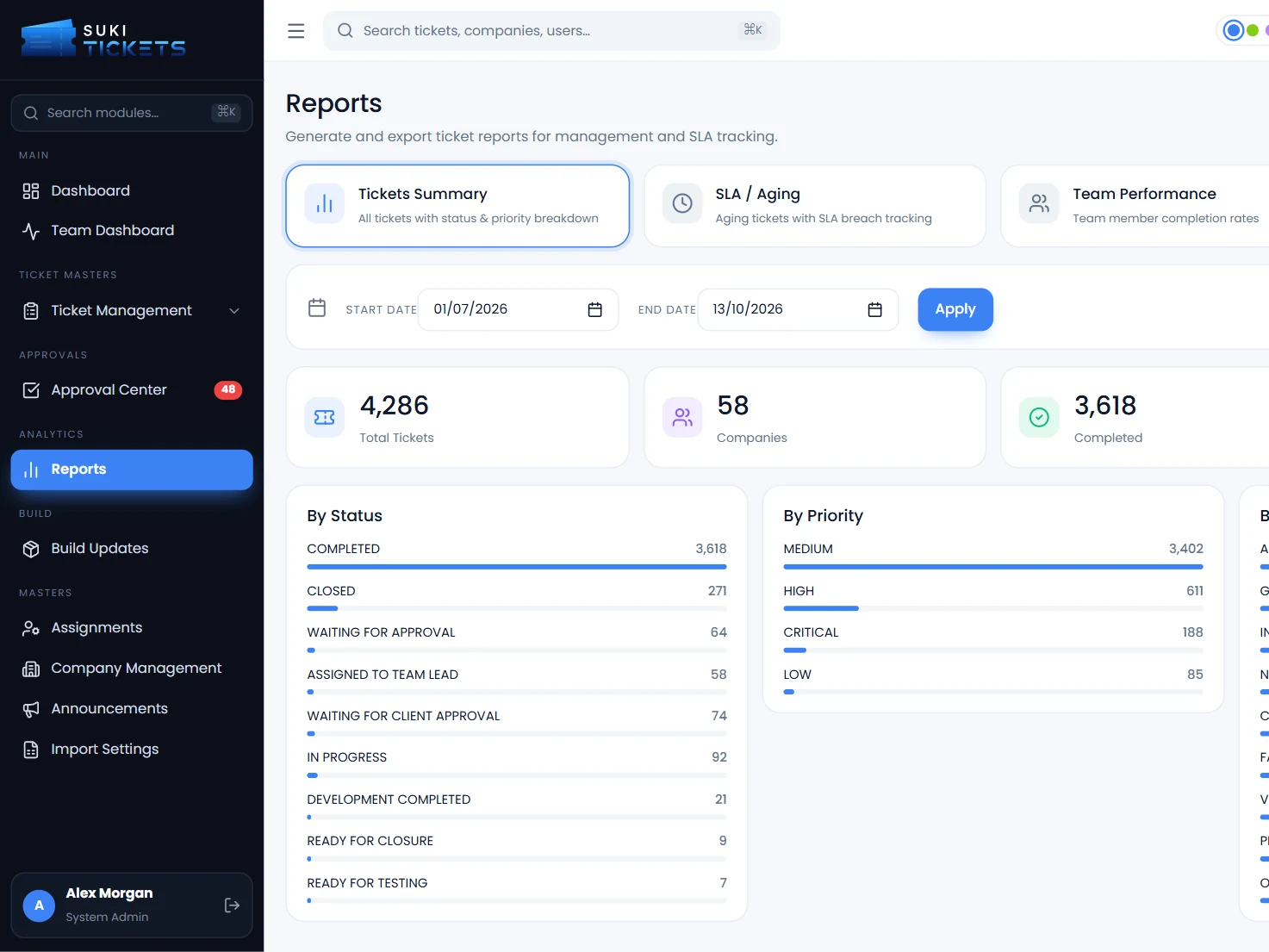Click the Total Tickets ticket icon
Image resolution: width=1269 pixels, height=952 pixels.
tap(325, 417)
